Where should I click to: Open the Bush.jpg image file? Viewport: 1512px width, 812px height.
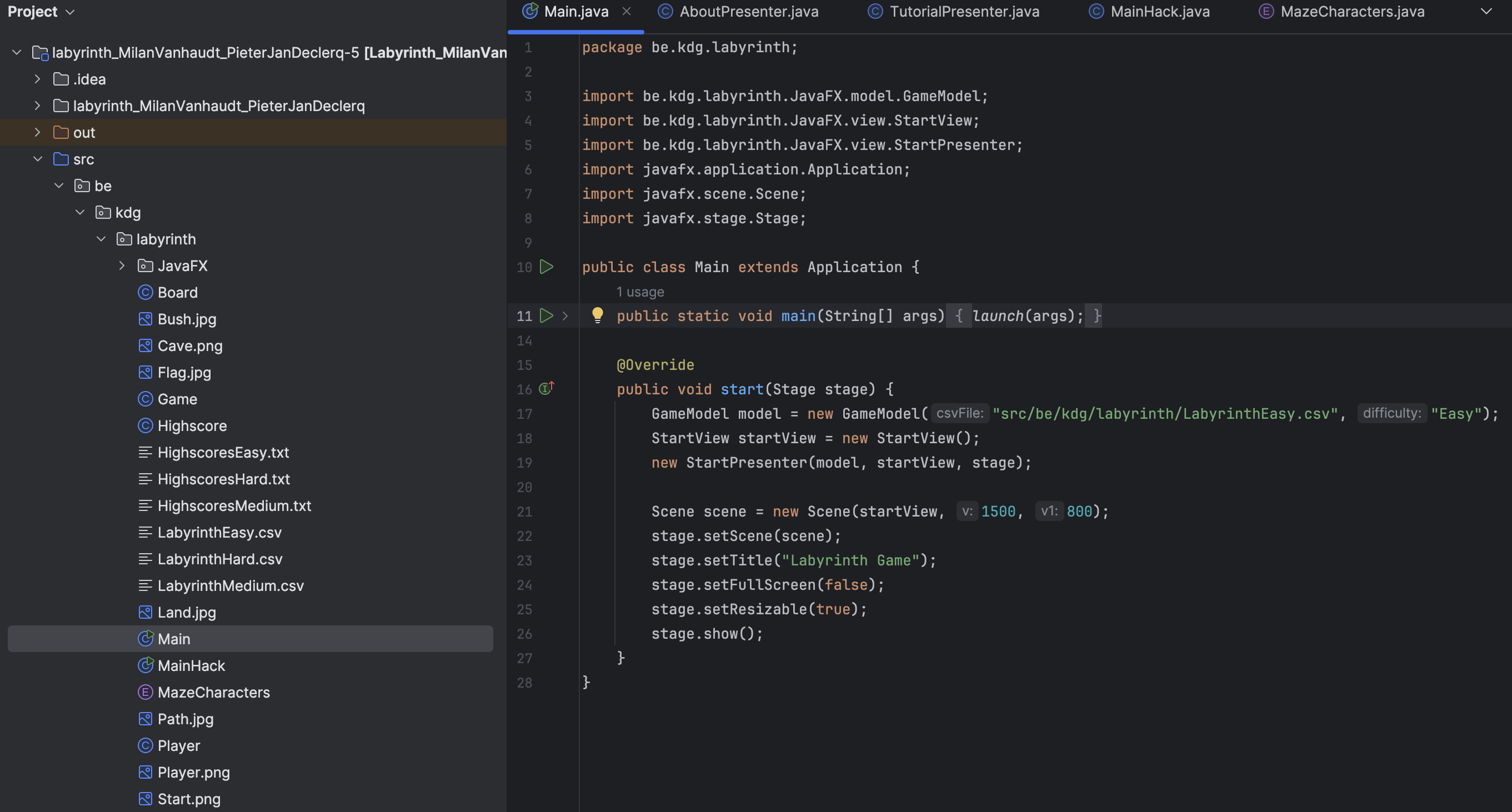[x=187, y=319]
